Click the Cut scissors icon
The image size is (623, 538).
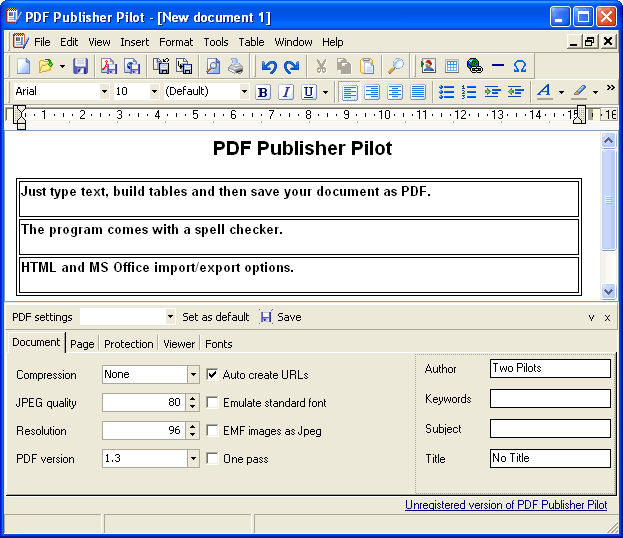[x=321, y=66]
